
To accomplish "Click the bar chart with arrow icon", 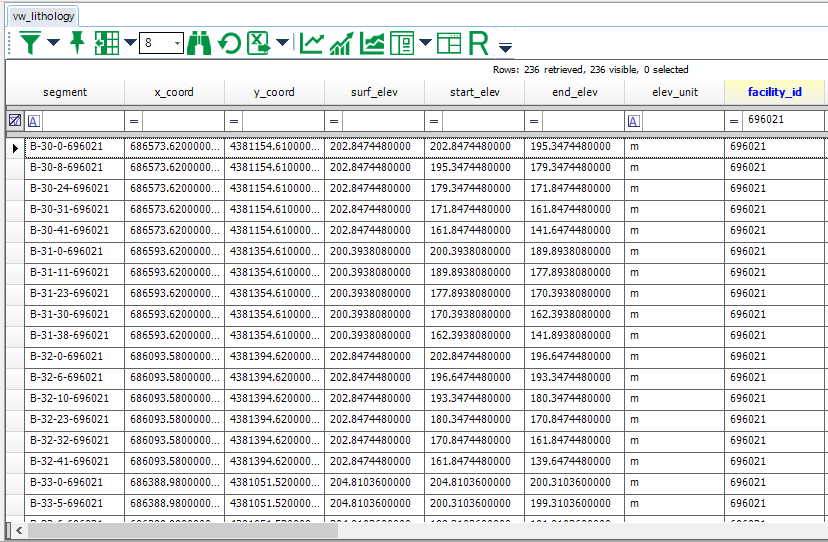I will (x=342, y=43).
